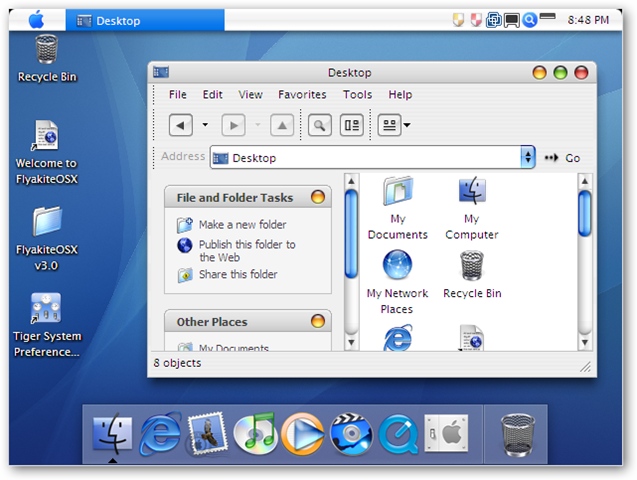Image resolution: width=637 pixels, height=480 pixels.
Task: Open FlyakiteOSX v3.0 desktop folder
Action: (47, 238)
